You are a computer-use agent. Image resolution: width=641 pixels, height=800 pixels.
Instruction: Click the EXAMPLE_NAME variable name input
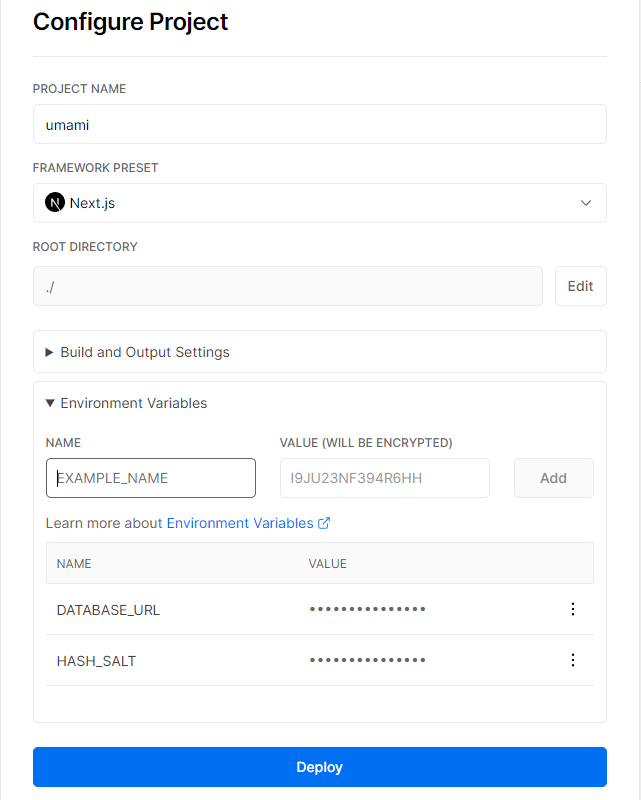tap(151, 478)
